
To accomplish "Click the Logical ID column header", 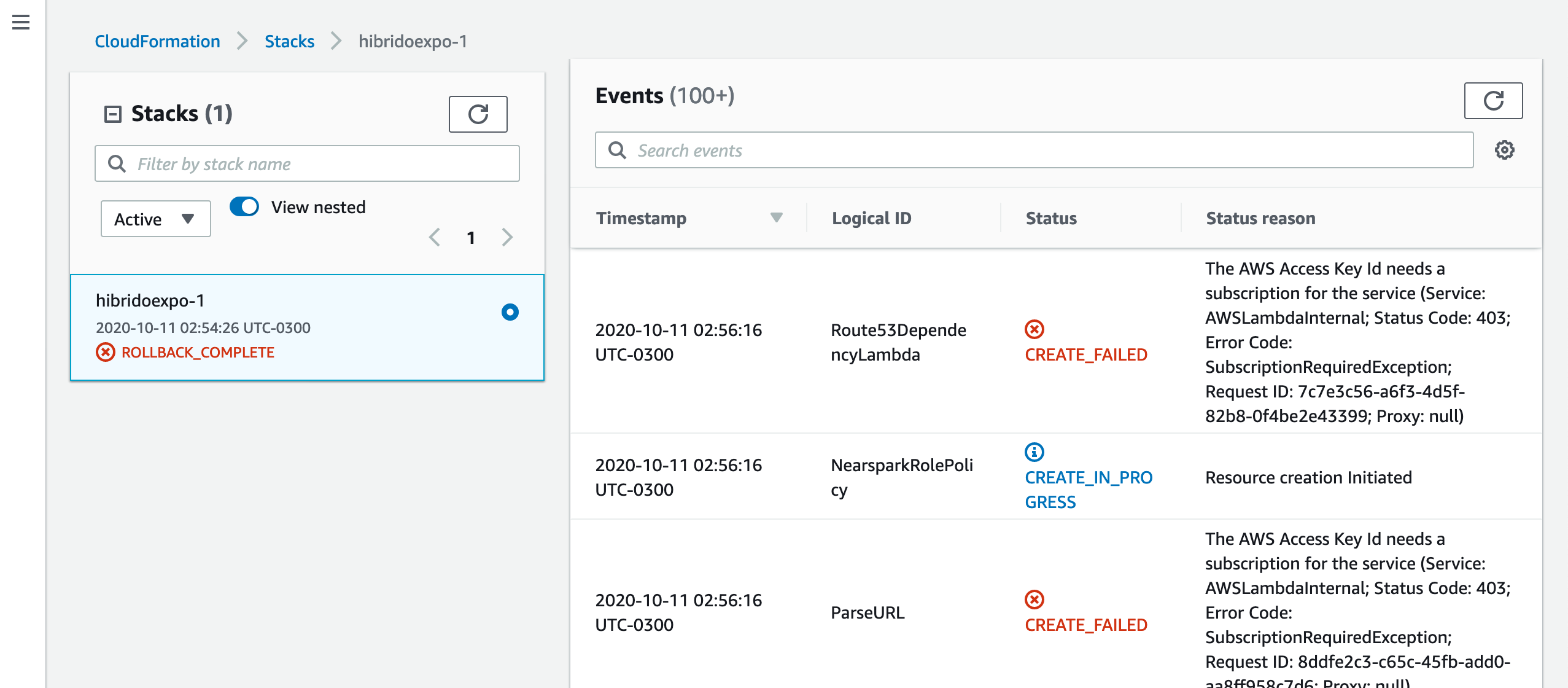I will point(871,218).
